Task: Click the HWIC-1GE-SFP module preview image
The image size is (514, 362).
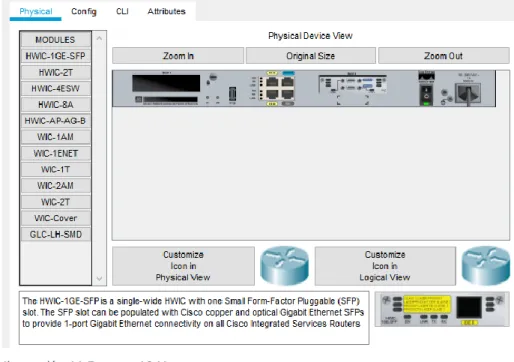Action: (442, 309)
